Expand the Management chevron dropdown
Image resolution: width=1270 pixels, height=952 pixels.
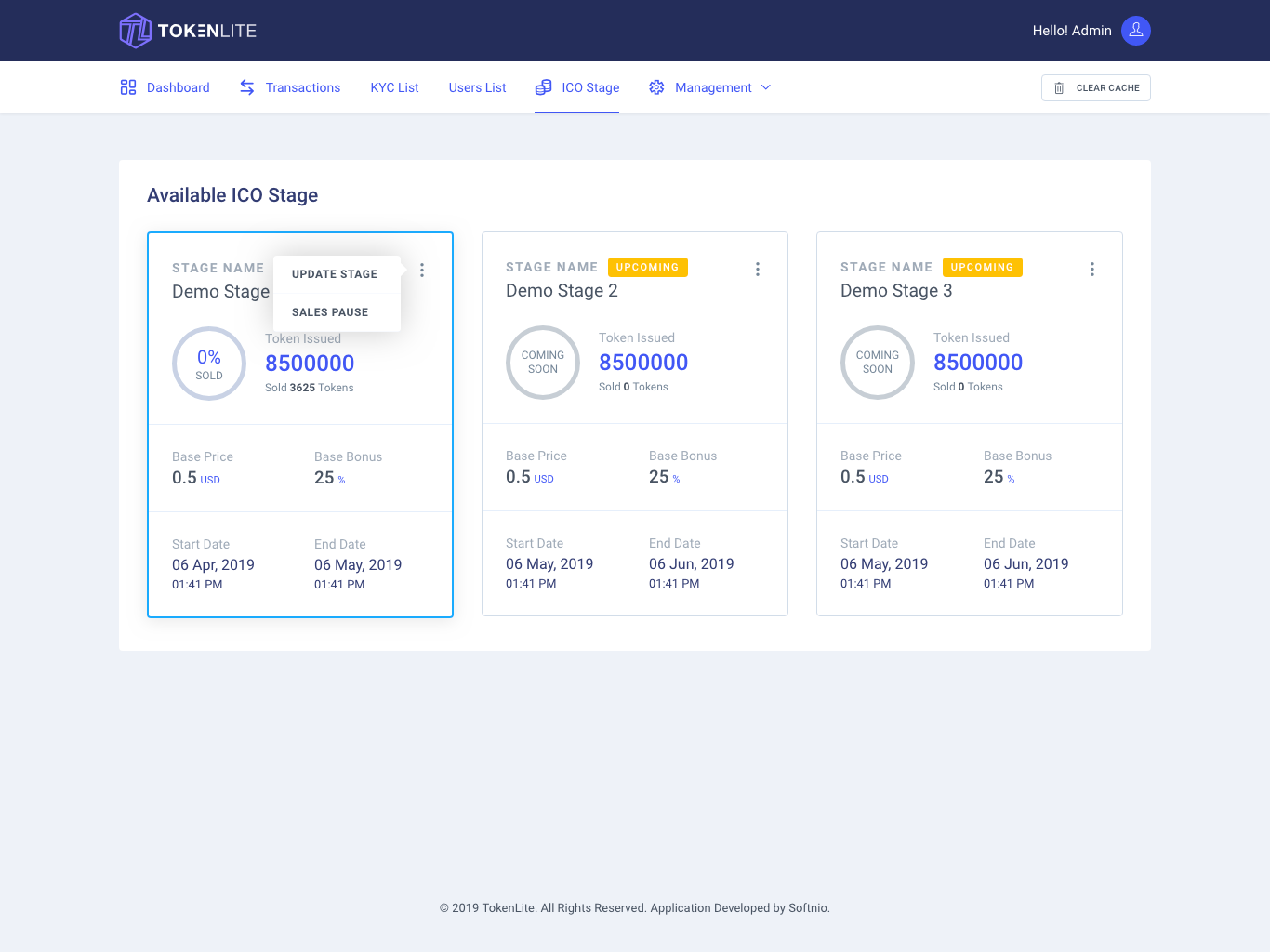point(766,87)
